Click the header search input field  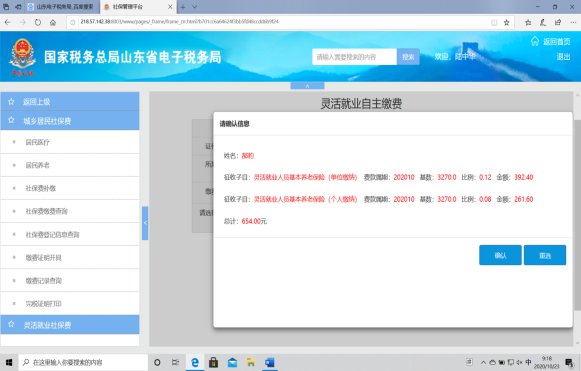354,57
